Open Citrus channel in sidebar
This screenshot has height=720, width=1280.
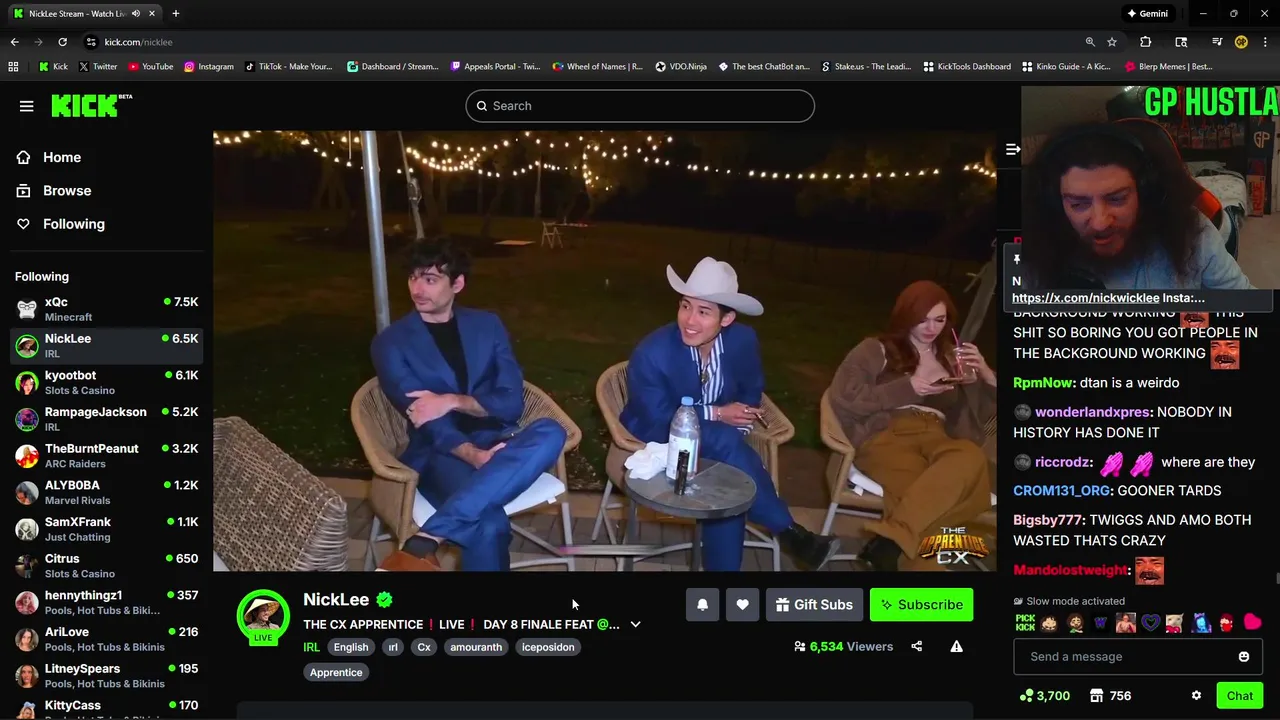106,566
